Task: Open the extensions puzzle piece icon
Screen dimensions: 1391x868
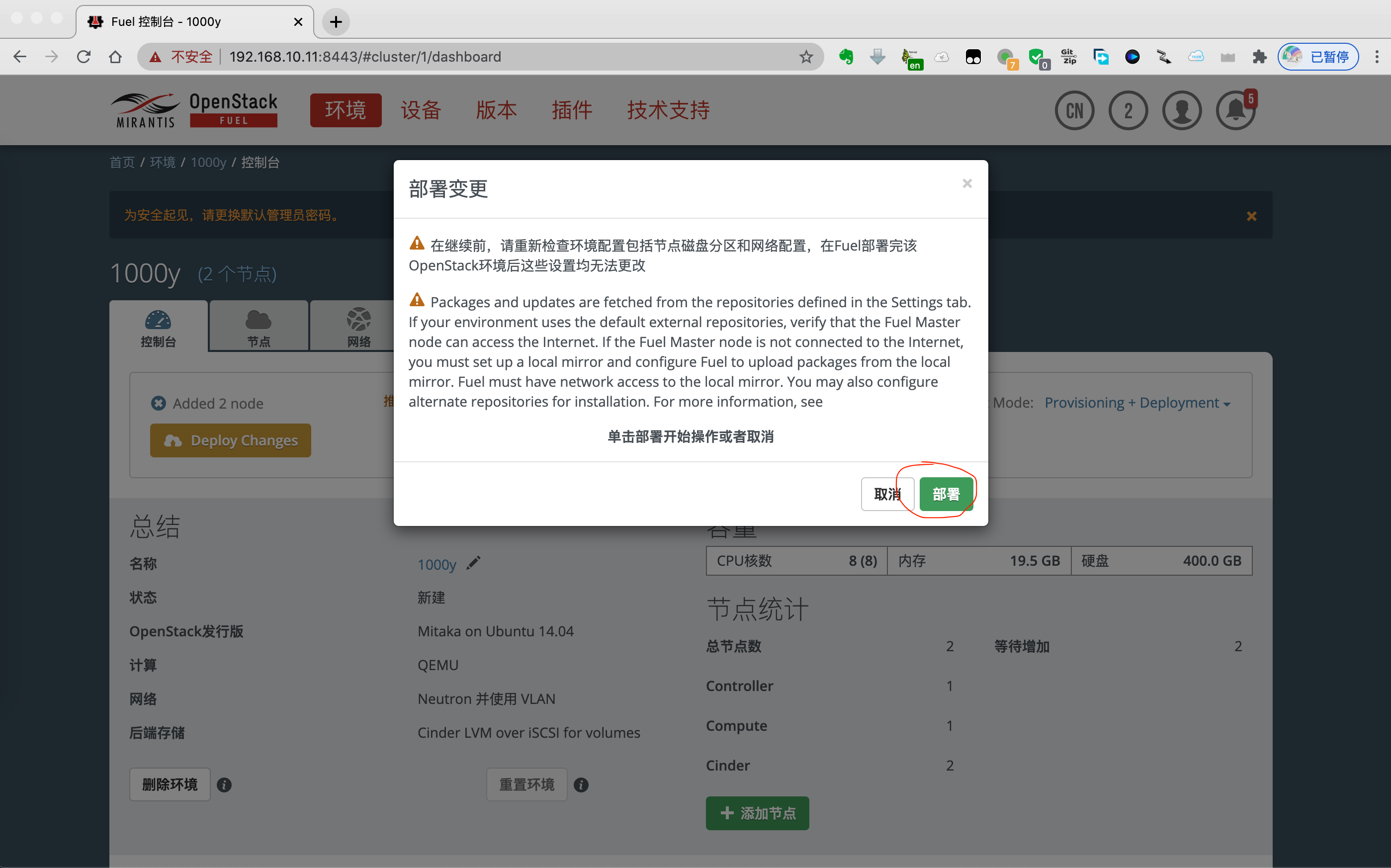Action: 1260,56
